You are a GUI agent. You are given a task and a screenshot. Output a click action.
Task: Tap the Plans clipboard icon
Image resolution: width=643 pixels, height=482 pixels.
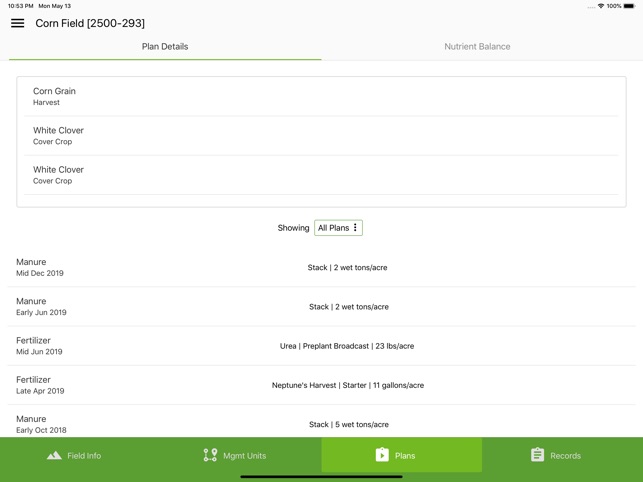pyautogui.click(x=382, y=455)
